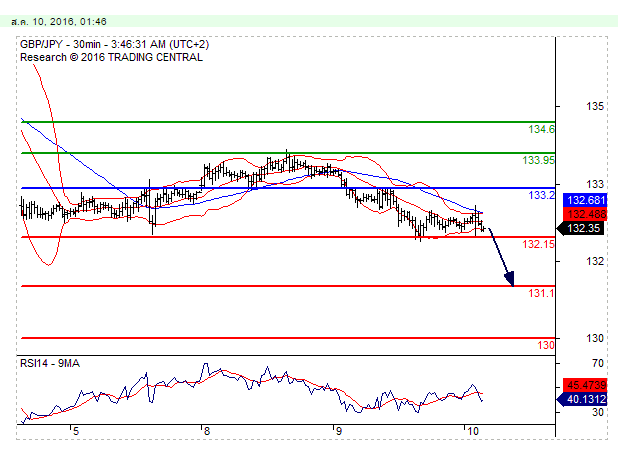Click the 132 price axis label
Screen dimensions: 618x459
595,261
